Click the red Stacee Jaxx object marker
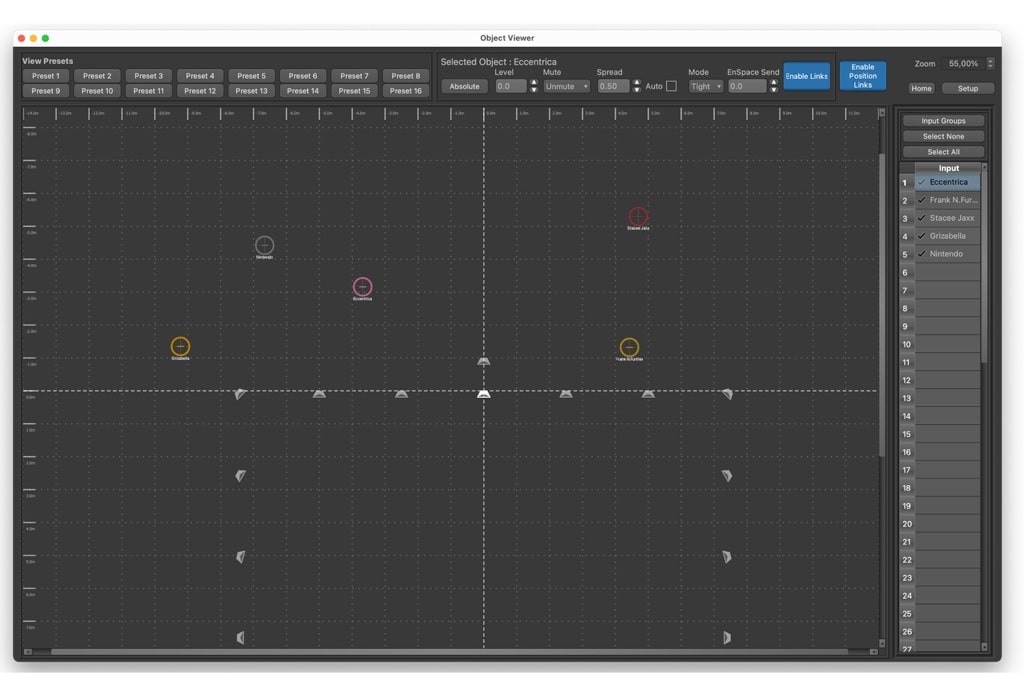Image resolution: width=1024 pixels, height=682 pixels. coord(638,216)
